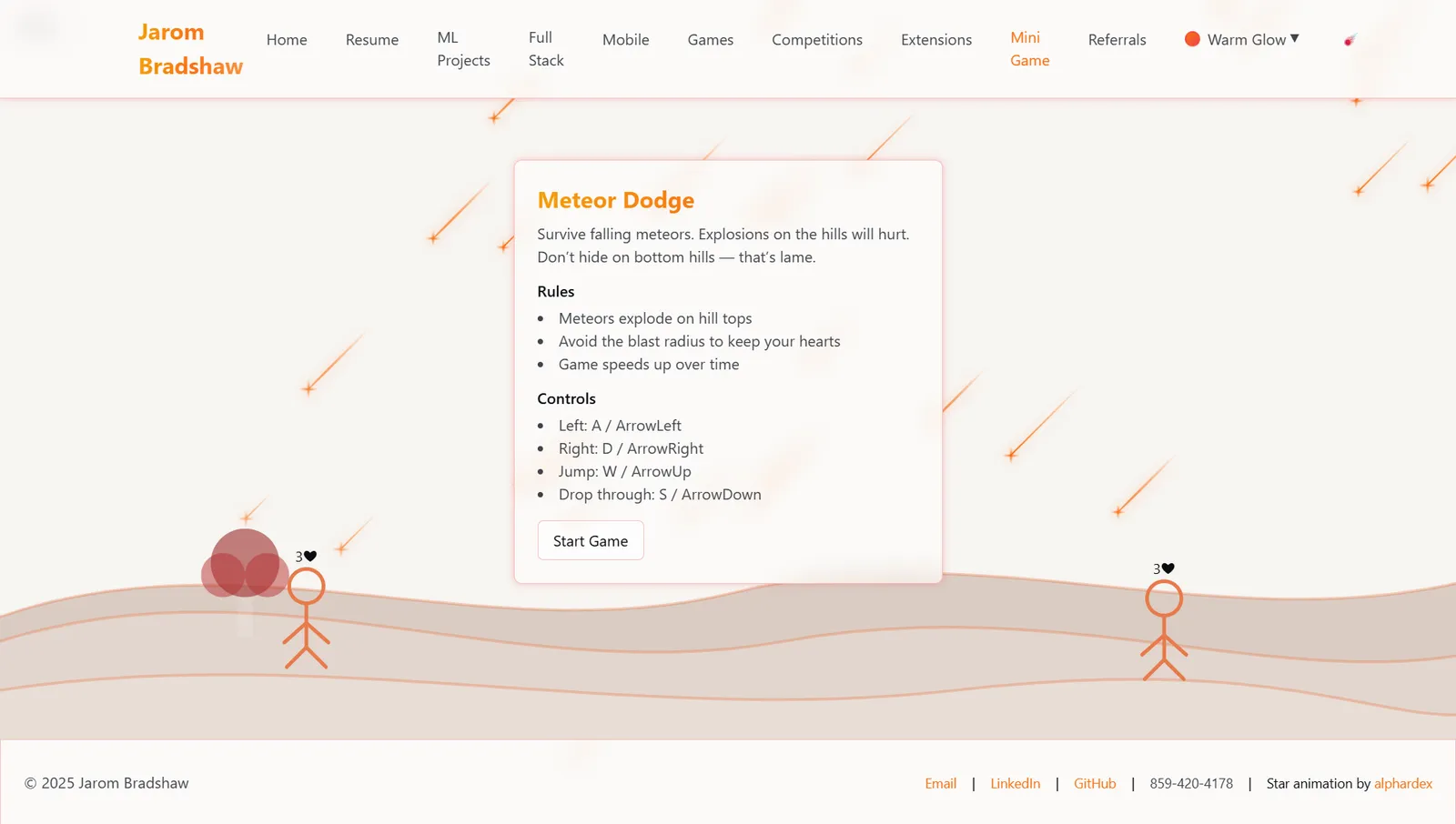The width and height of the screenshot is (1456, 824).
Task: Click the left stick figure player
Action: coord(307,618)
